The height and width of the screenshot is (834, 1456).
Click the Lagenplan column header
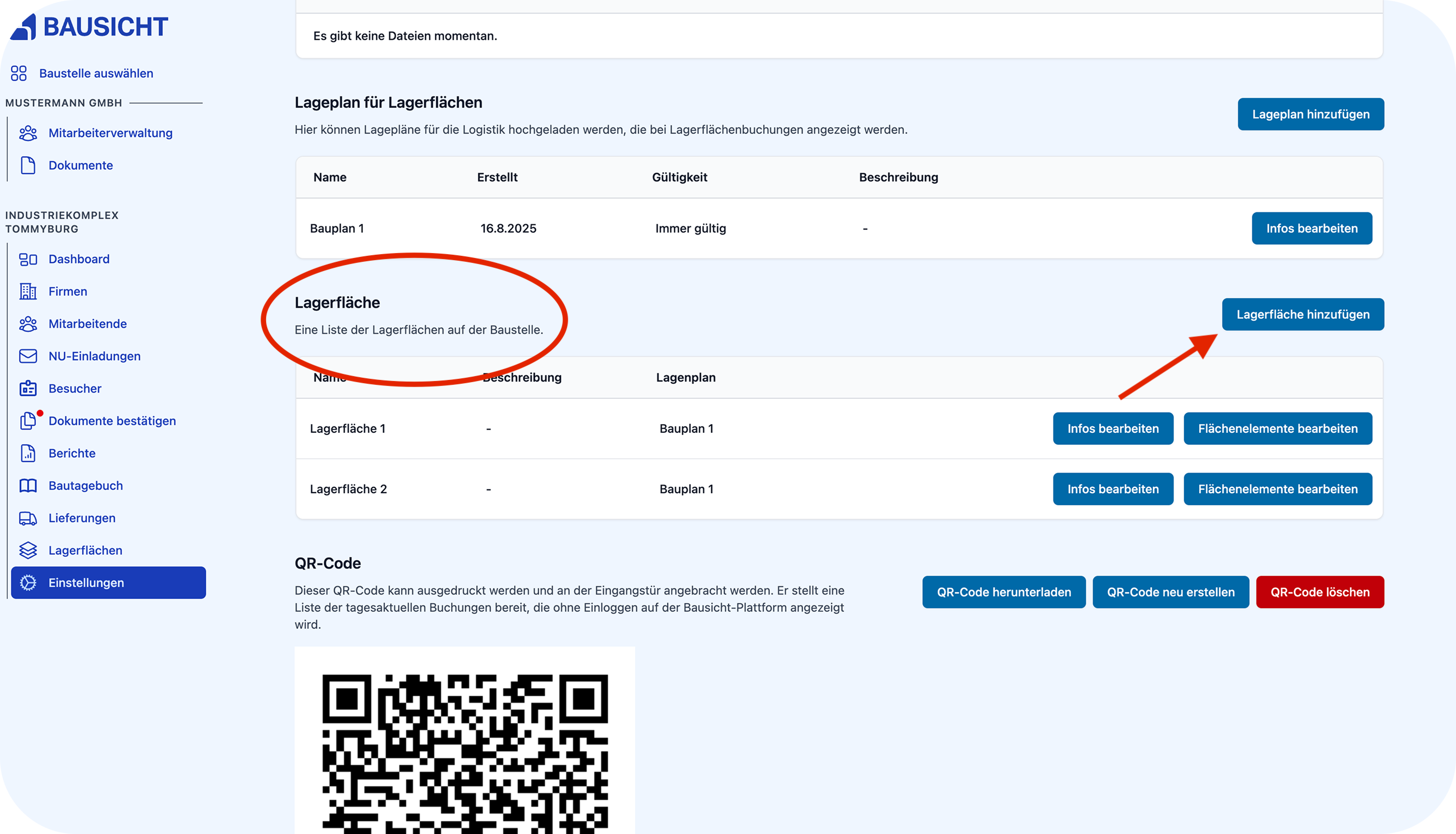point(686,377)
